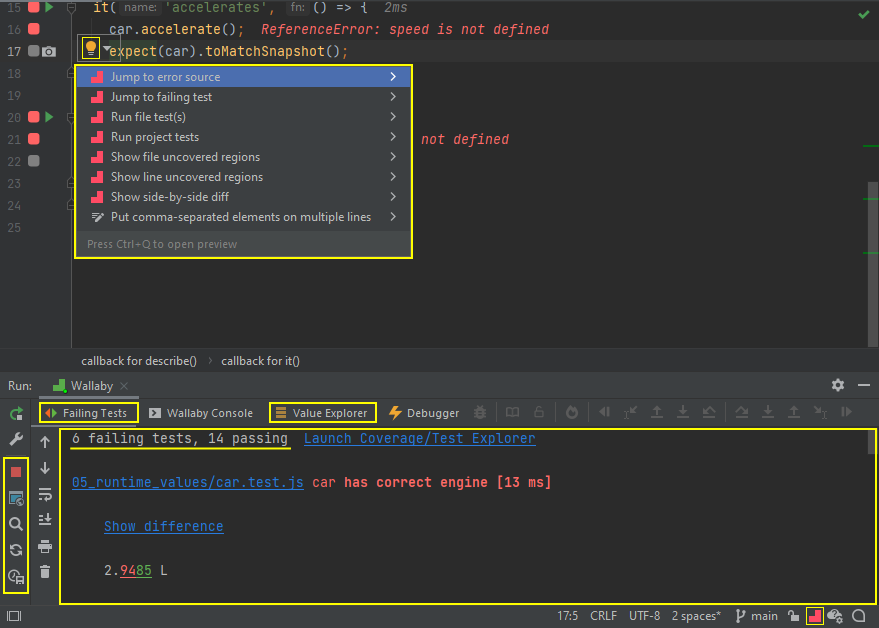This screenshot has width=879, height=628.
Task: Hide the Run panel with the dash icon
Action: point(864,385)
